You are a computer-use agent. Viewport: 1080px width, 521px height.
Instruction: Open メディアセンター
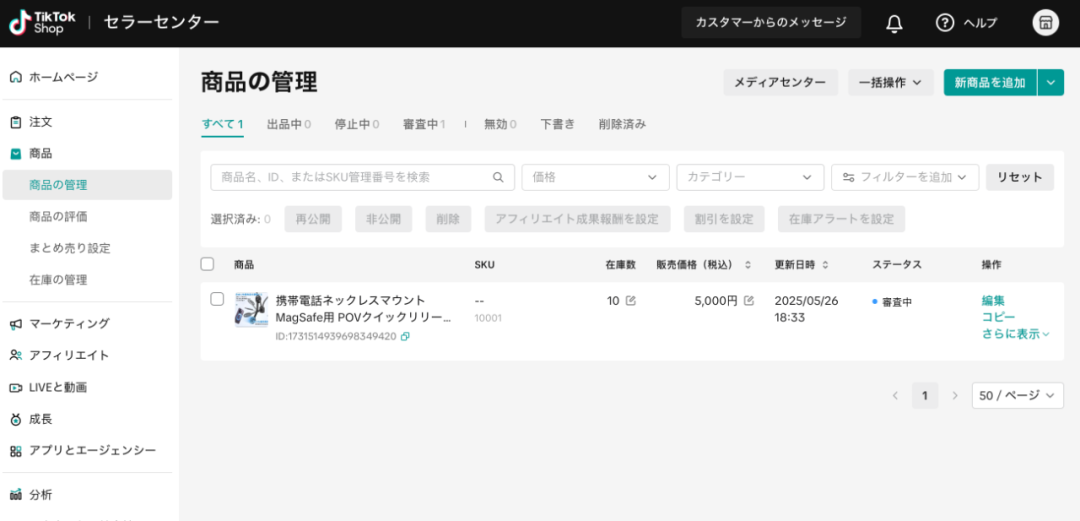780,82
